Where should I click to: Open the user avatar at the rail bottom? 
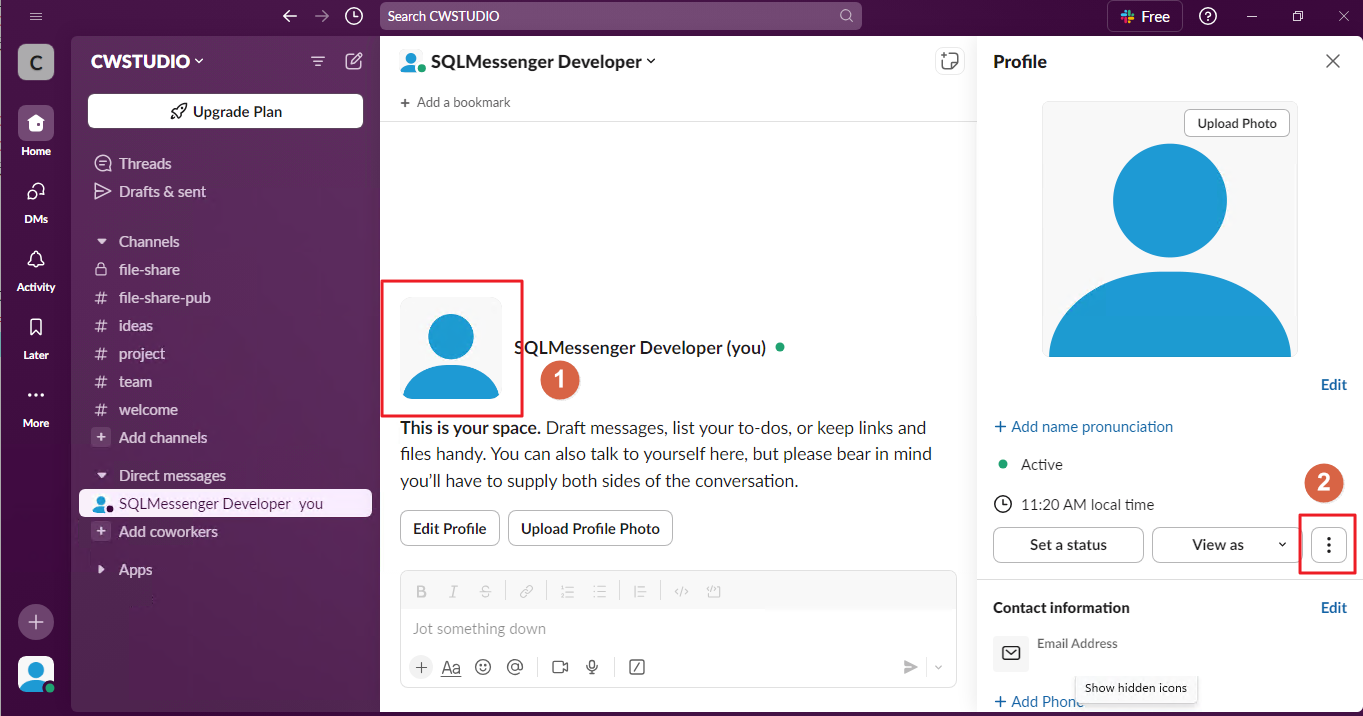point(36,674)
